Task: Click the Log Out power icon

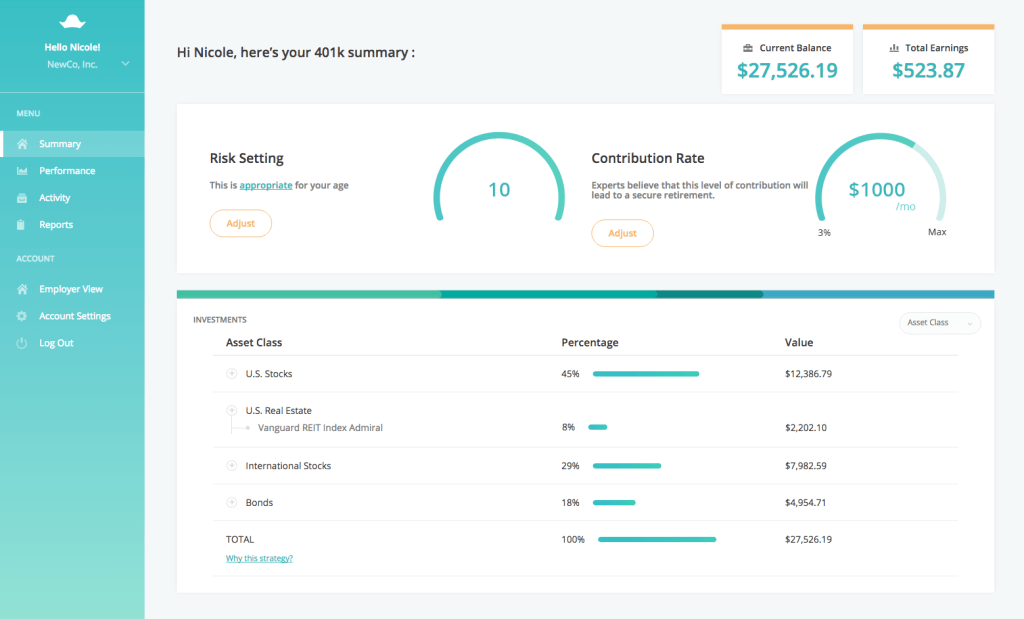Action: click(x=22, y=343)
